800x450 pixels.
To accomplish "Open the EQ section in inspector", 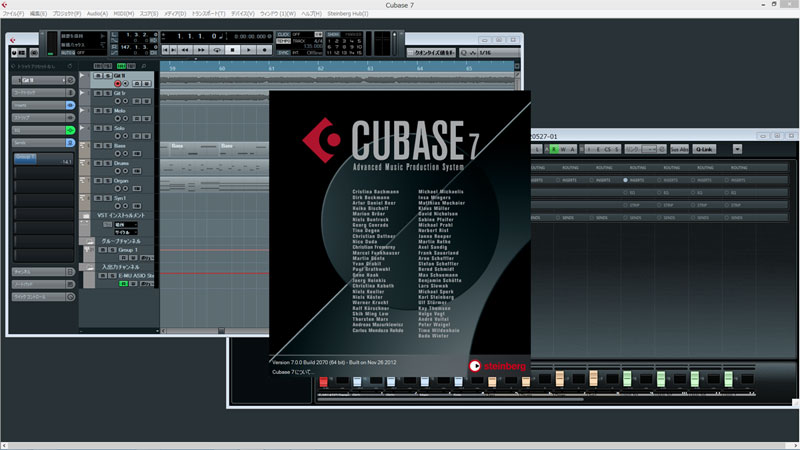I will pos(39,130).
